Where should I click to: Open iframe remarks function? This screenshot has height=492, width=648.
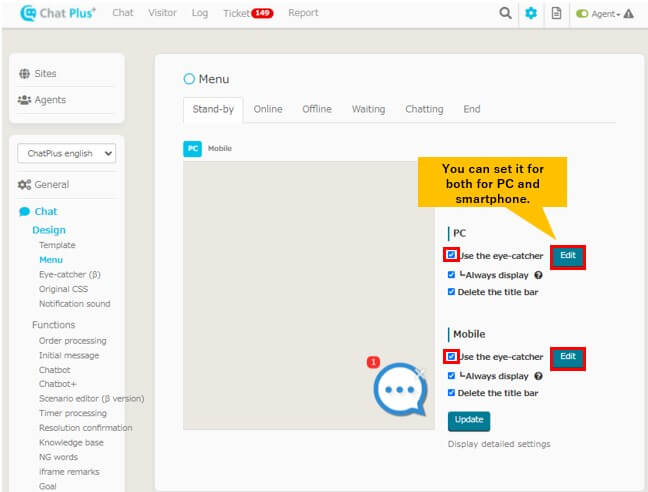(69, 472)
